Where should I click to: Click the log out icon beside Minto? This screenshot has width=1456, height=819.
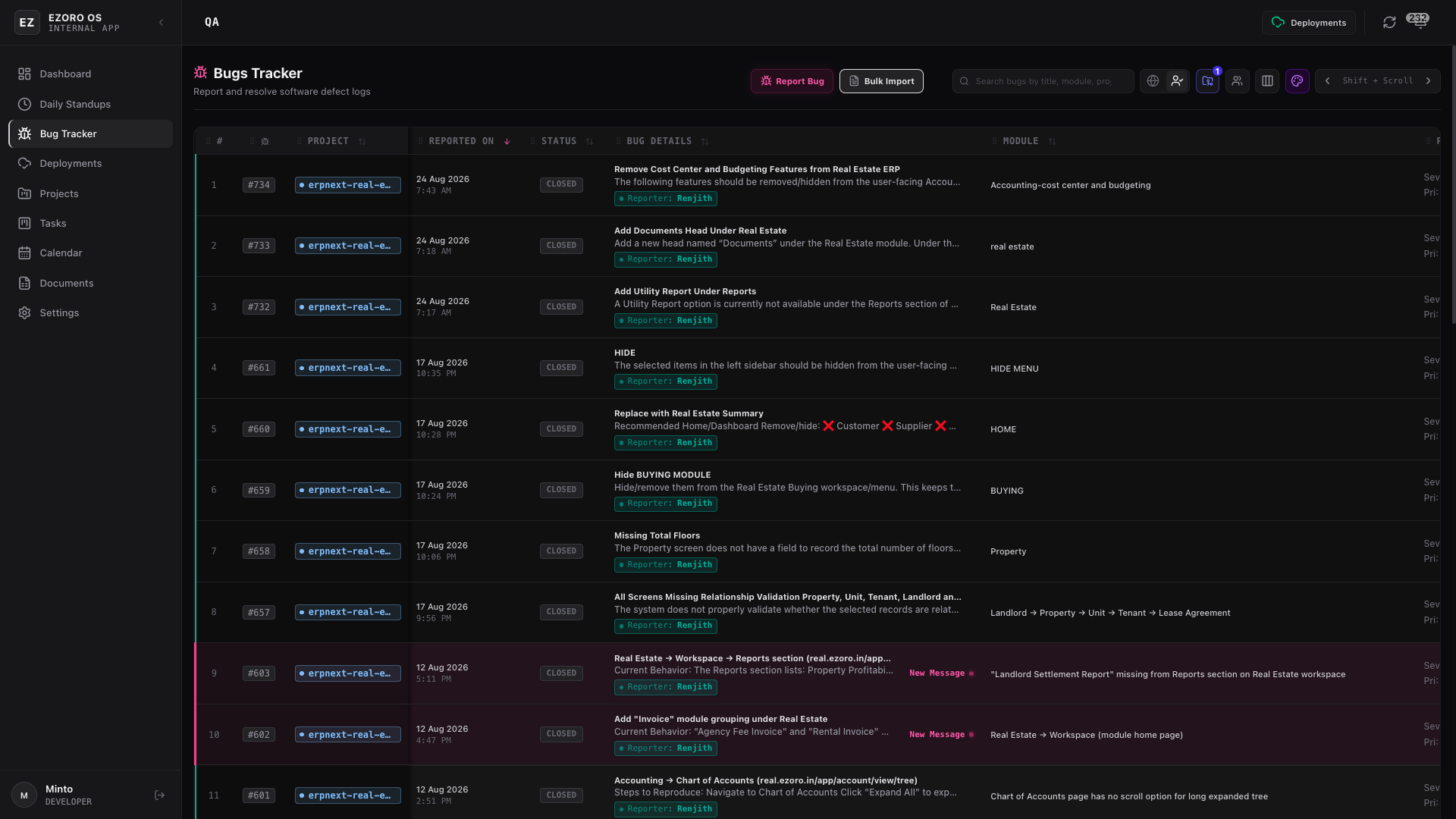(159, 795)
